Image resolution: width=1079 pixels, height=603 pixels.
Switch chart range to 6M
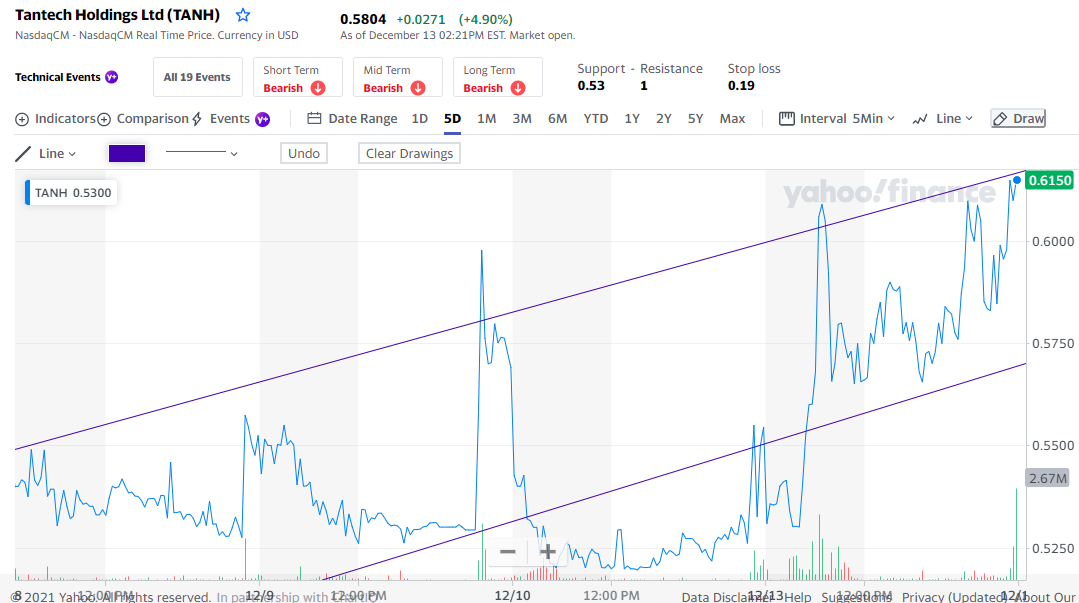pyautogui.click(x=557, y=118)
